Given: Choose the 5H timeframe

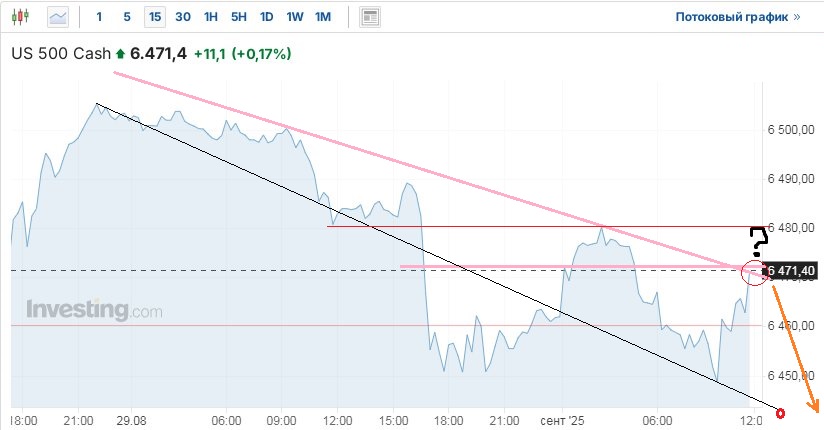Looking at the screenshot, I should (x=238, y=17).
